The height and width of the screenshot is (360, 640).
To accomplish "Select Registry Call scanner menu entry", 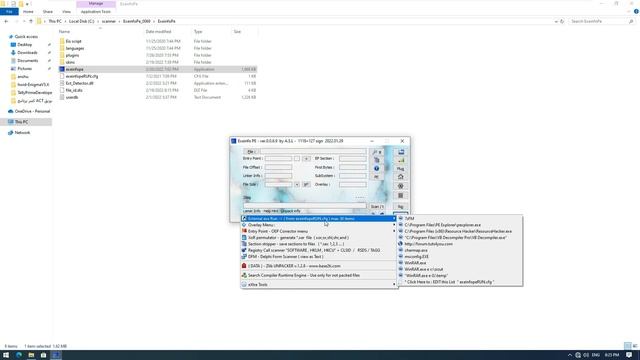I will pos(319,250).
